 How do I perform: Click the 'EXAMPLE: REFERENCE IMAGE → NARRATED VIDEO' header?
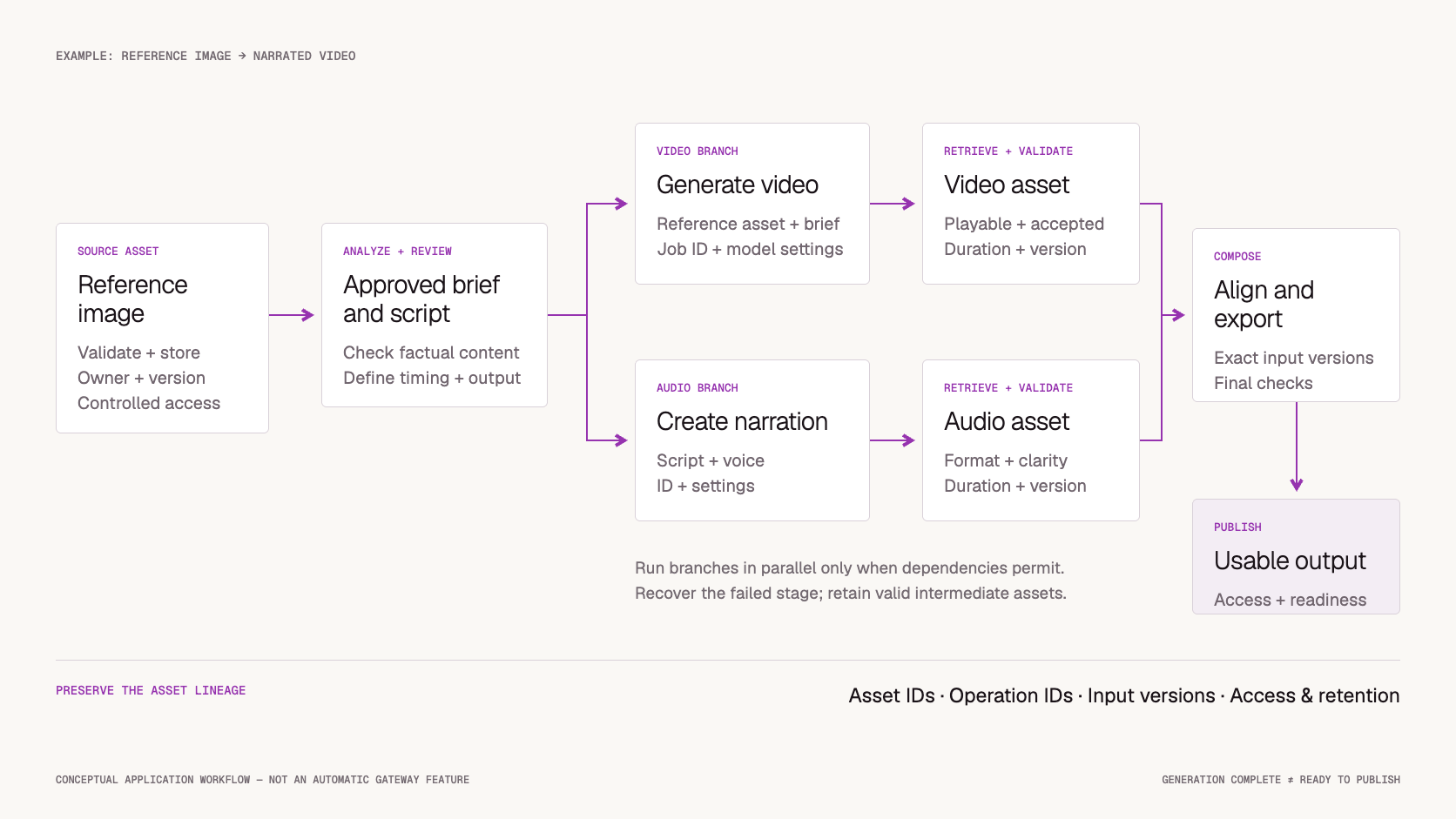coord(206,56)
